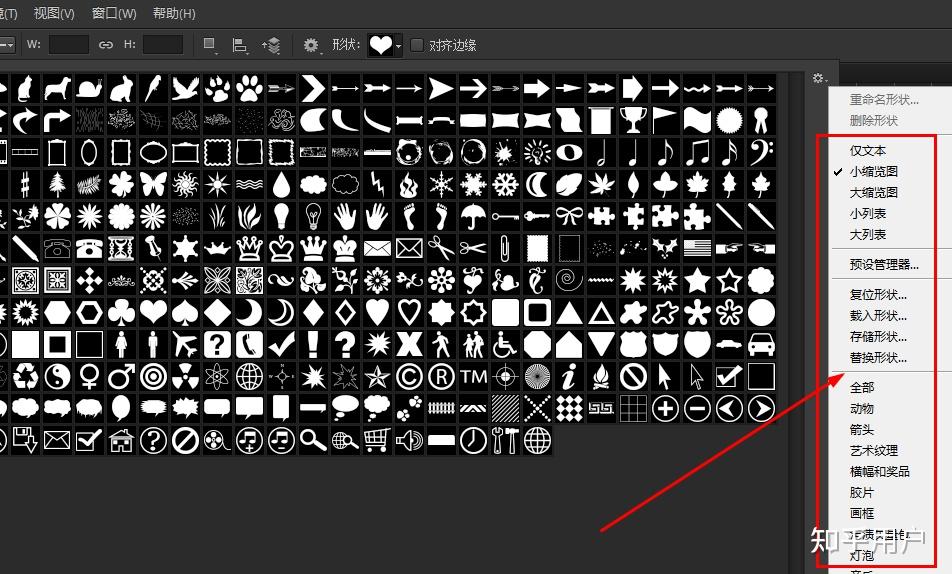Select the recycle symbol shape
Screen dimensions: 952x574
pyautogui.click(x=25, y=377)
